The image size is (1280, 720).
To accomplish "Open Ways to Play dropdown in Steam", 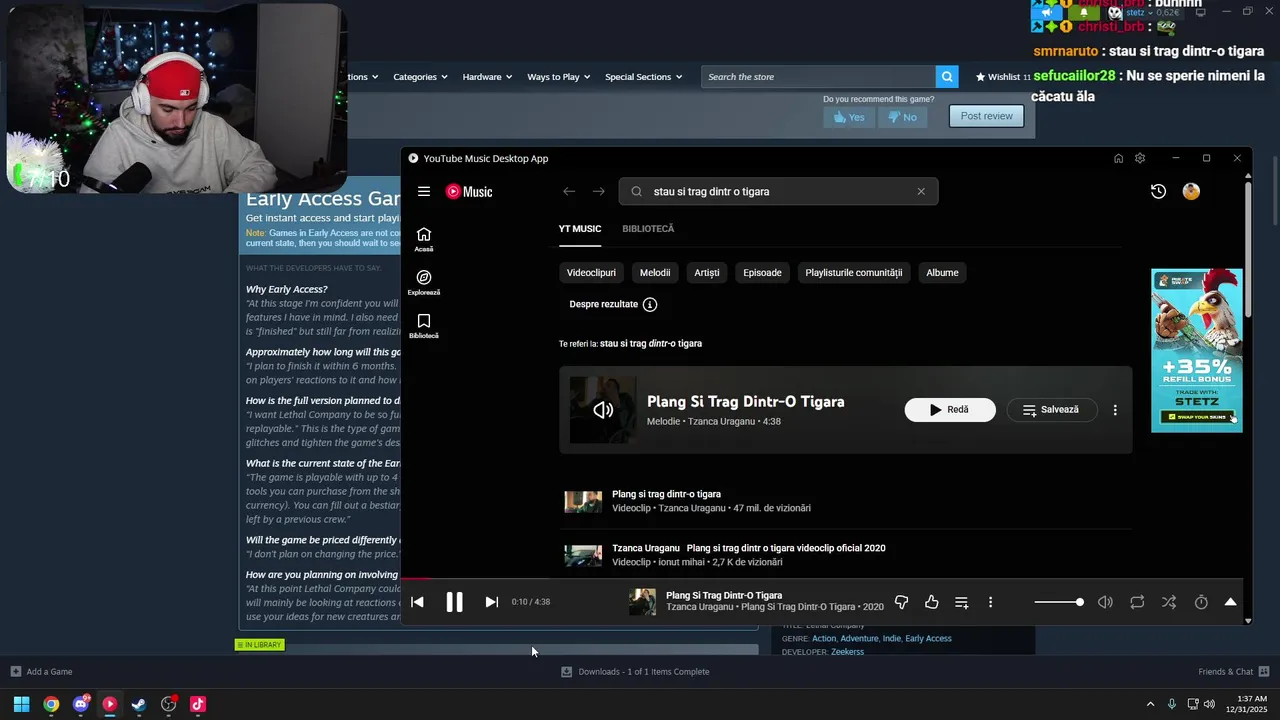I will coord(559,77).
